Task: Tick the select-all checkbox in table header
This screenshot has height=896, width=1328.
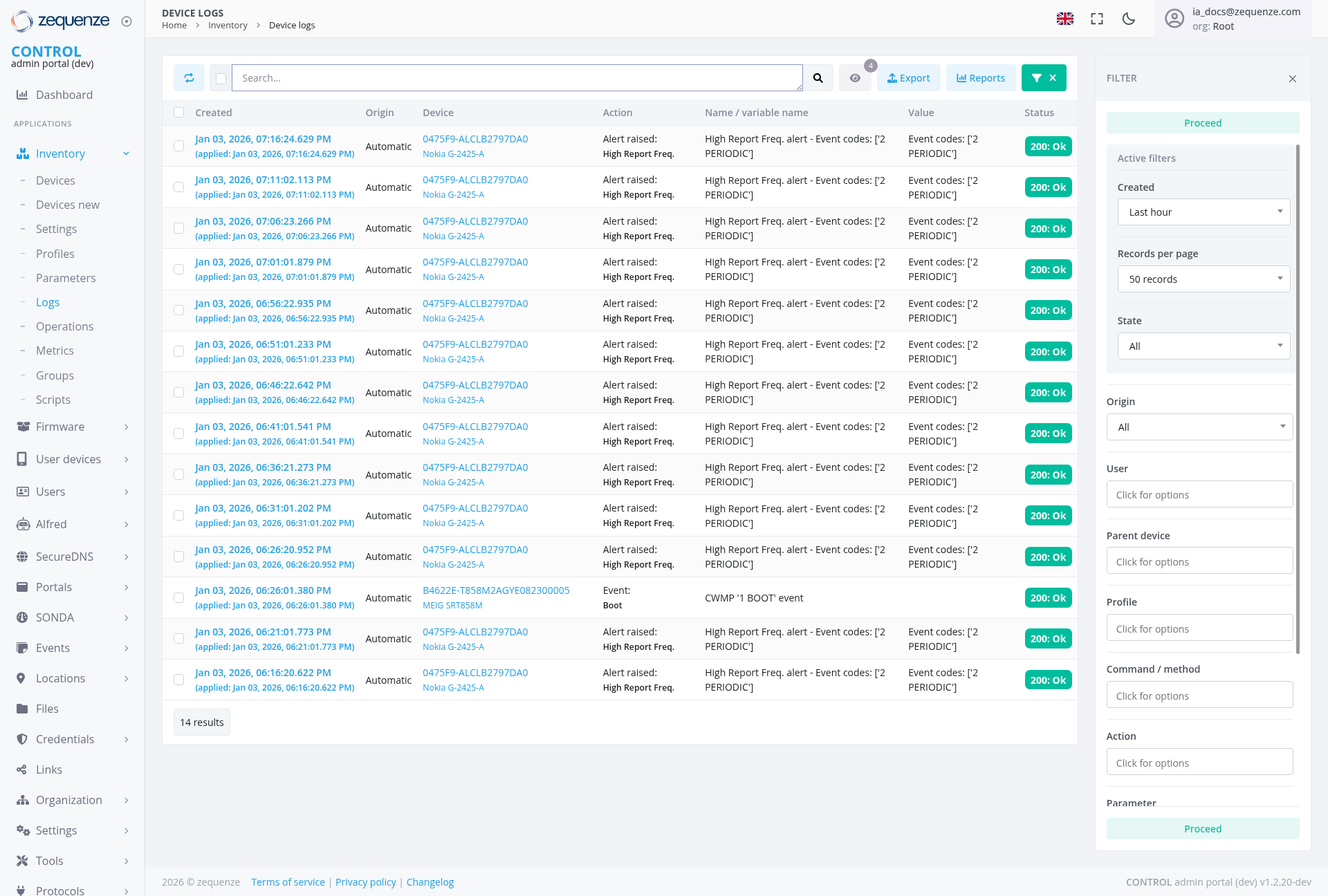Action: (x=178, y=113)
